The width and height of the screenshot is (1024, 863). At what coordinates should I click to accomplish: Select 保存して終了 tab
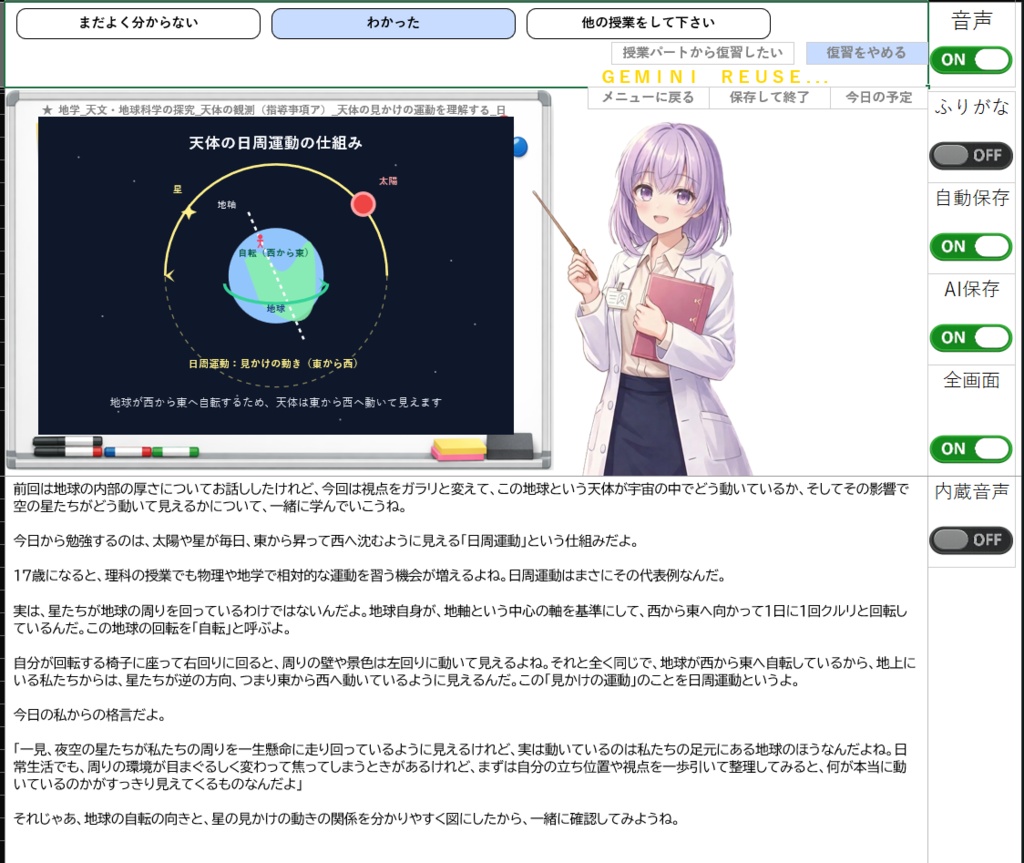click(x=769, y=97)
